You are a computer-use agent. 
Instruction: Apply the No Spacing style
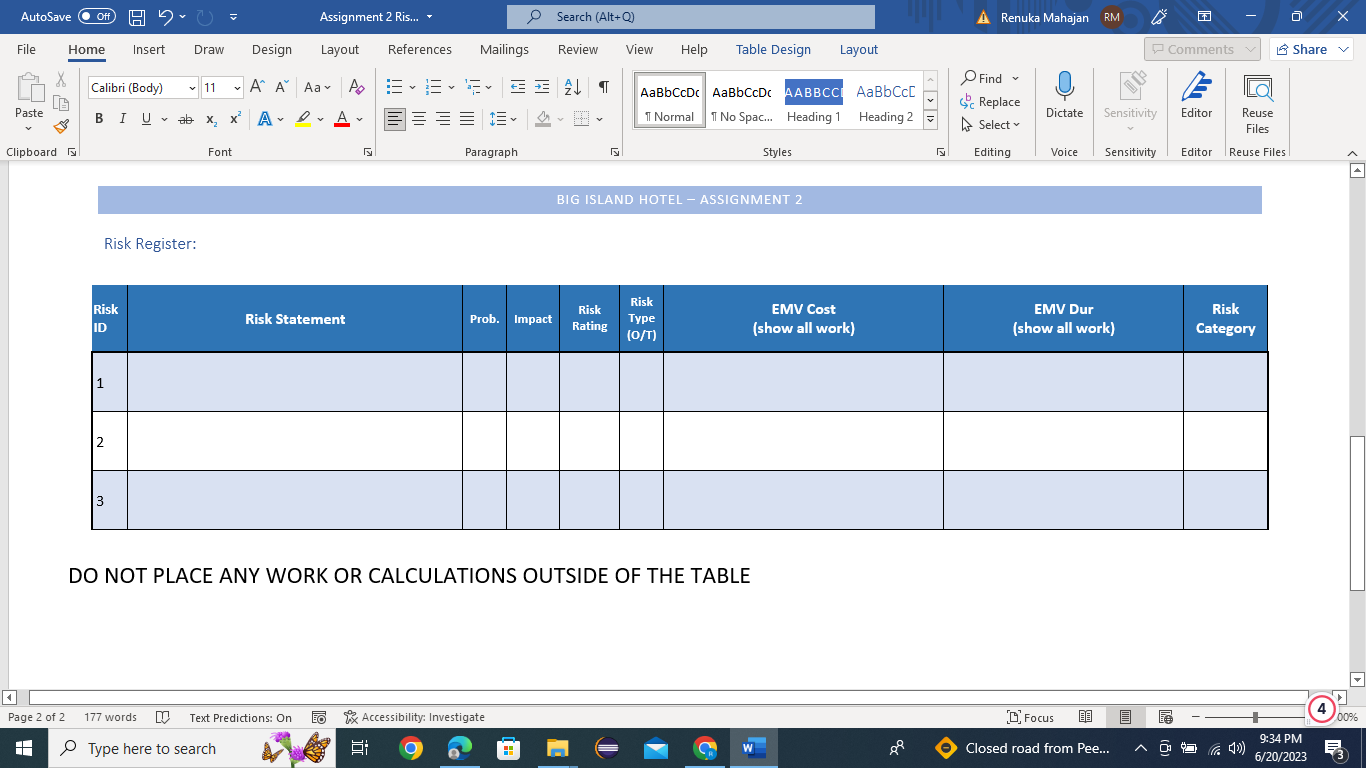pos(741,101)
